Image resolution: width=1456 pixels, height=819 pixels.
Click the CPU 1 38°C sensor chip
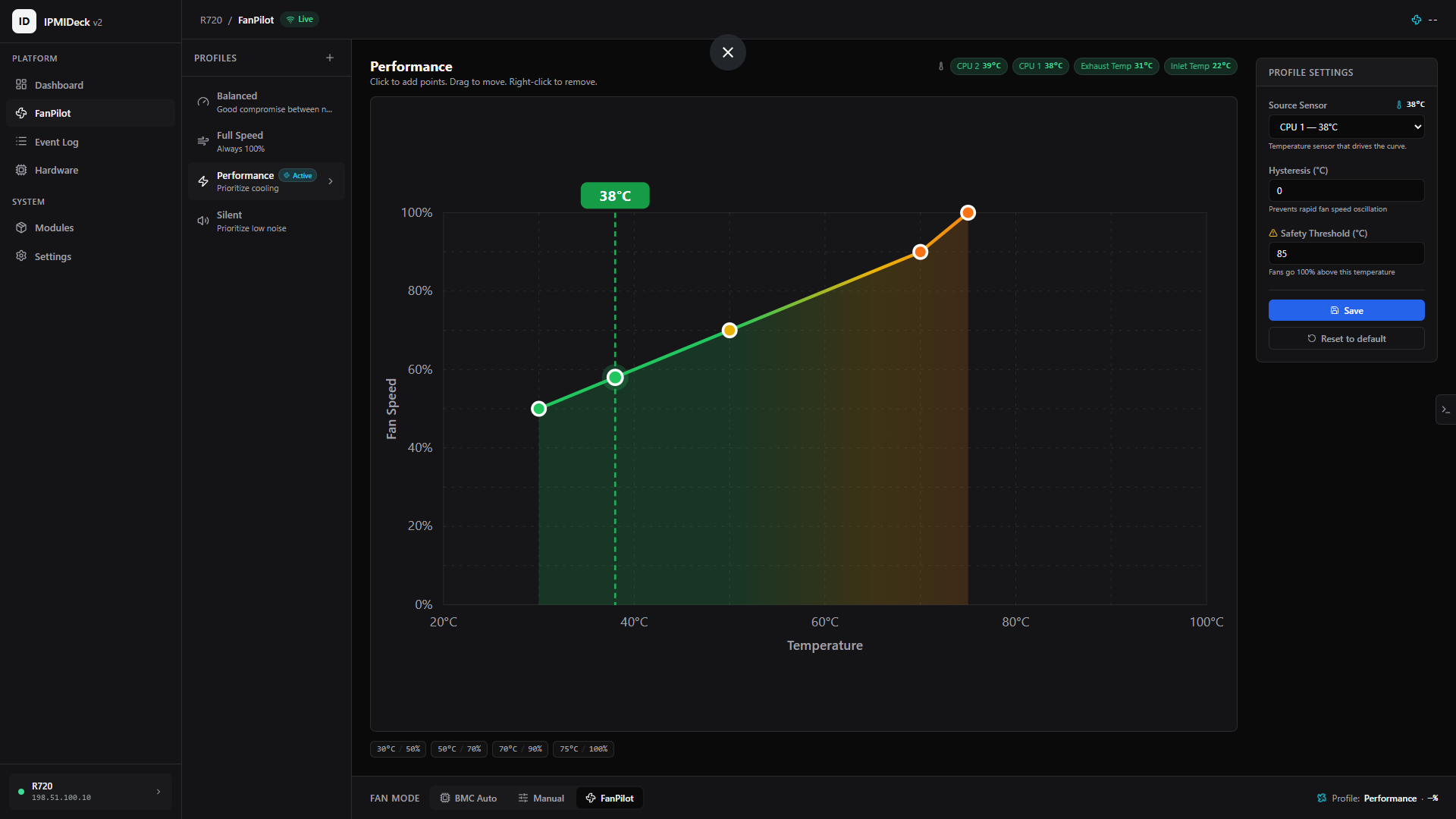1040,66
